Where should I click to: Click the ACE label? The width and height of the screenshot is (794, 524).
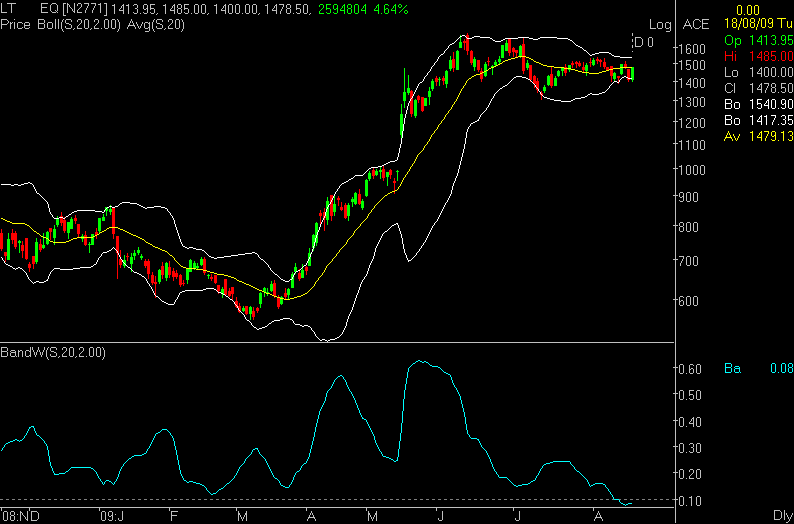[697, 25]
